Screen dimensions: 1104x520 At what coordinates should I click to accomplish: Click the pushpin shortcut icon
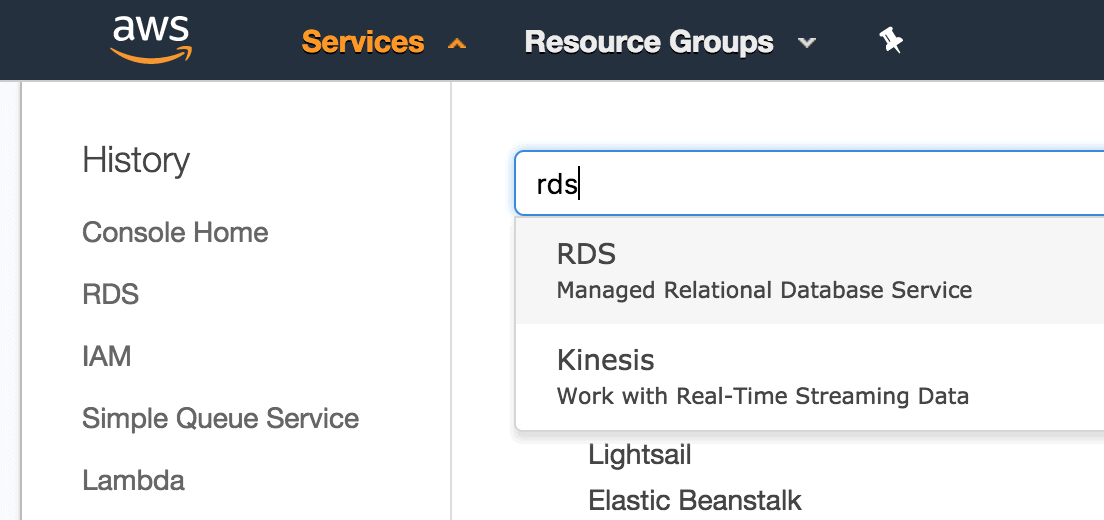(891, 42)
